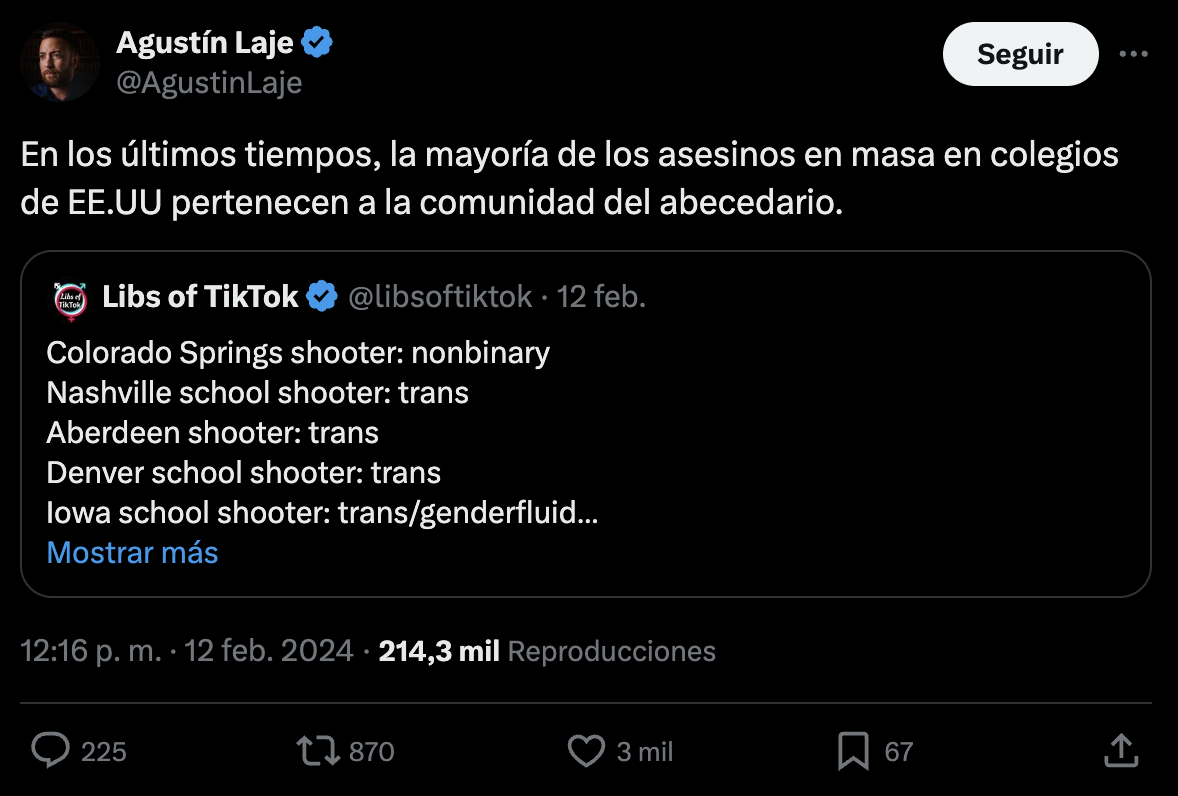
Task: Open the @libsoftiktok handle
Action: pyautogui.click(x=440, y=297)
